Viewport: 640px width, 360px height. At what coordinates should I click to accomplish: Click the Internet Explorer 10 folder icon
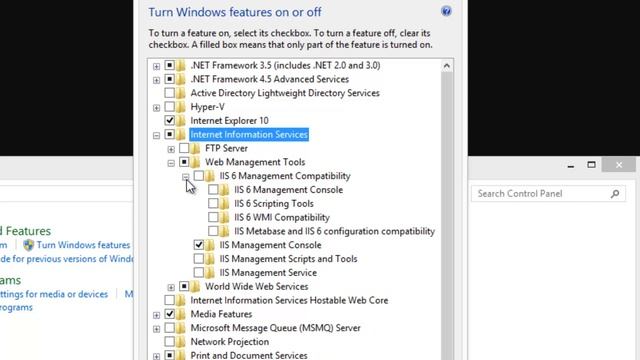(181, 121)
